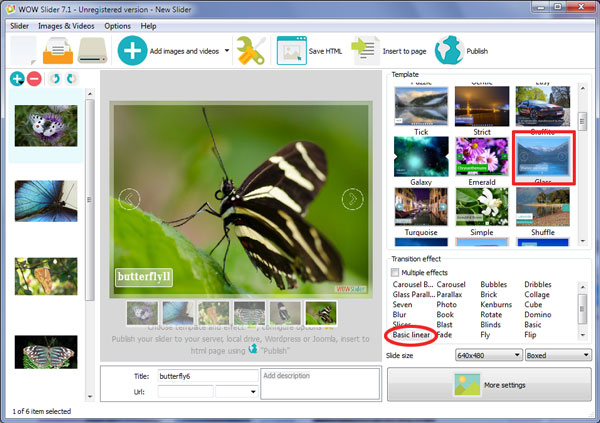Click the Url input field
Image resolution: width=600 pixels, height=423 pixels.
pos(185,392)
